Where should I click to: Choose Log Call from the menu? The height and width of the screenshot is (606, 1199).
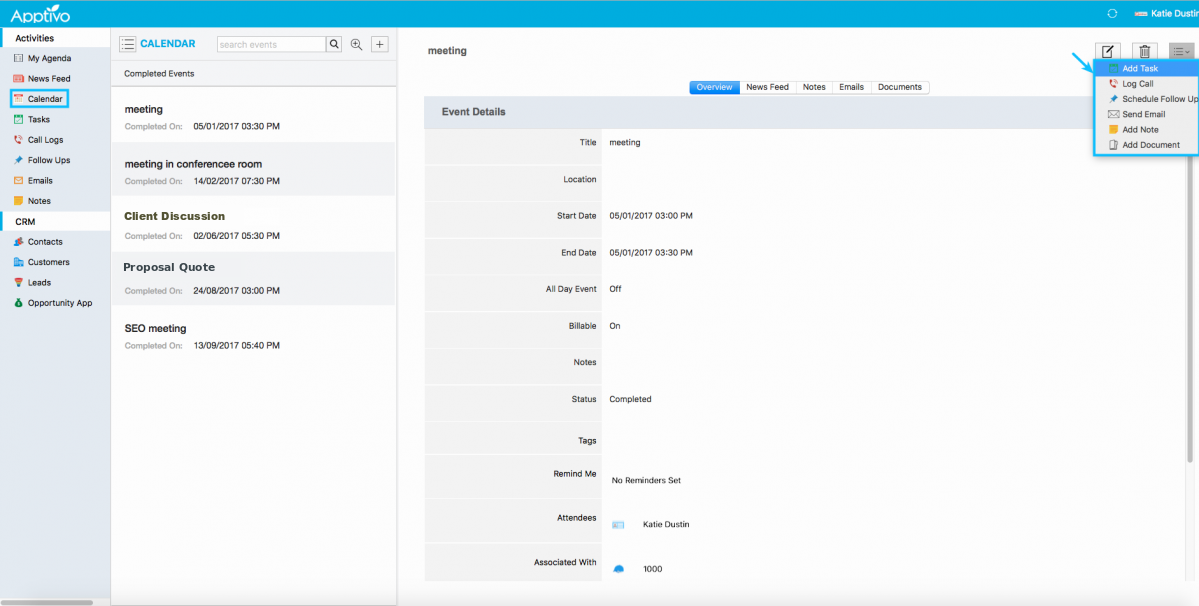point(1137,84)
